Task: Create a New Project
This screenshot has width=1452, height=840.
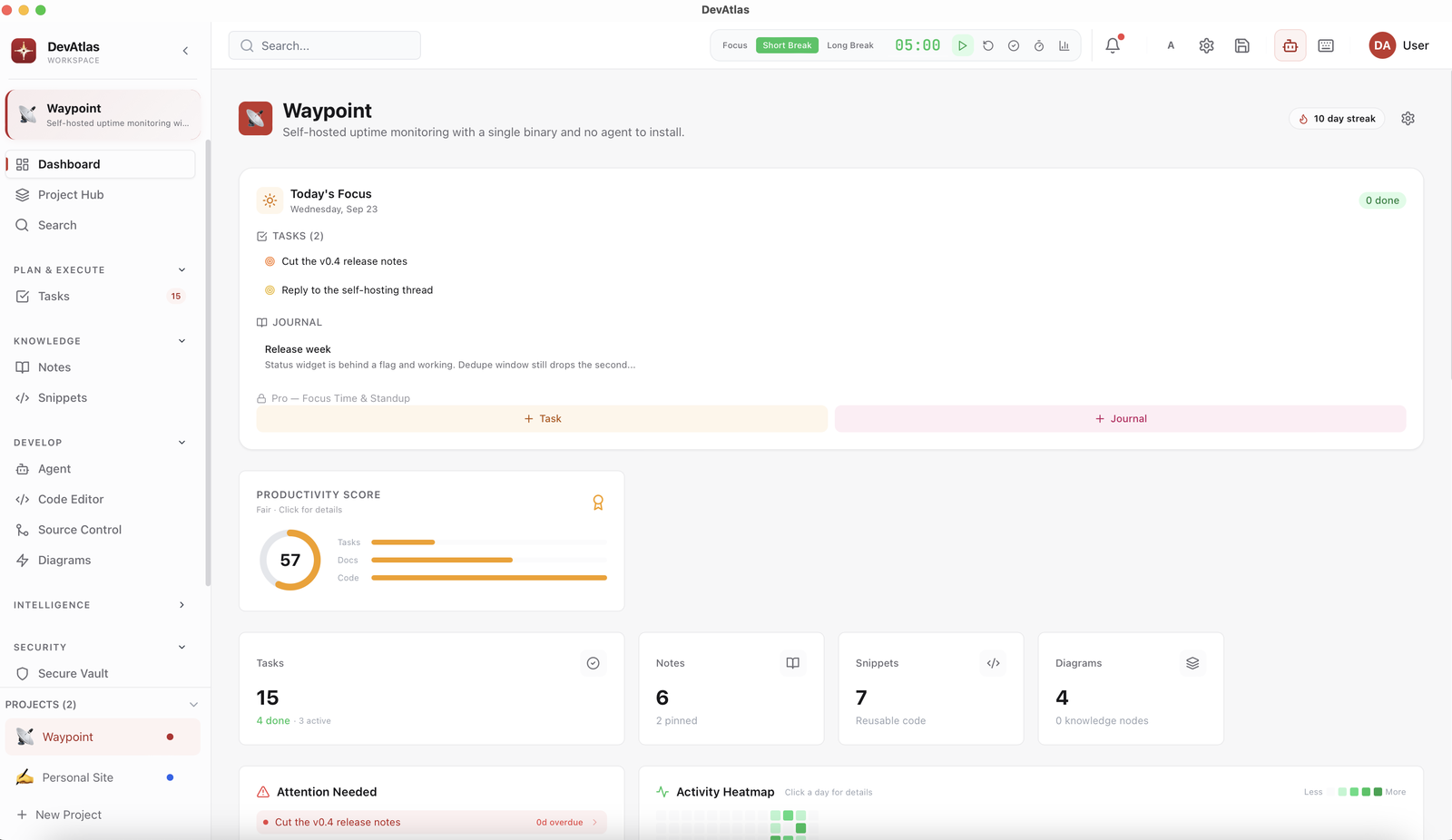Action: (x=60, y=815)
